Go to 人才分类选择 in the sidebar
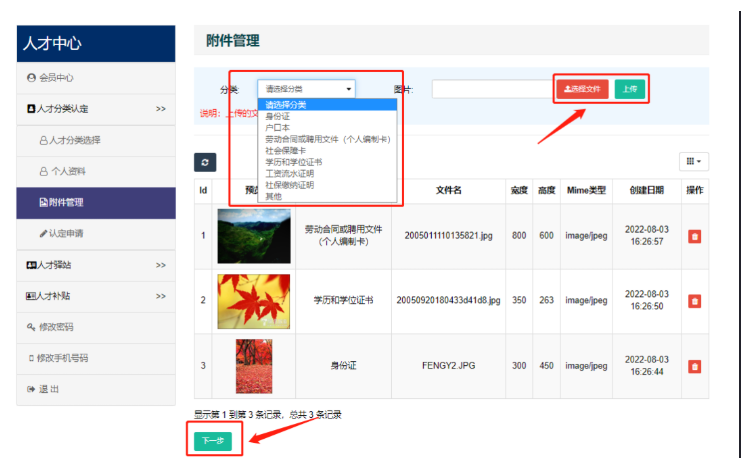The height and width of the screenshot is (471, 756). [x=96, y=140]
